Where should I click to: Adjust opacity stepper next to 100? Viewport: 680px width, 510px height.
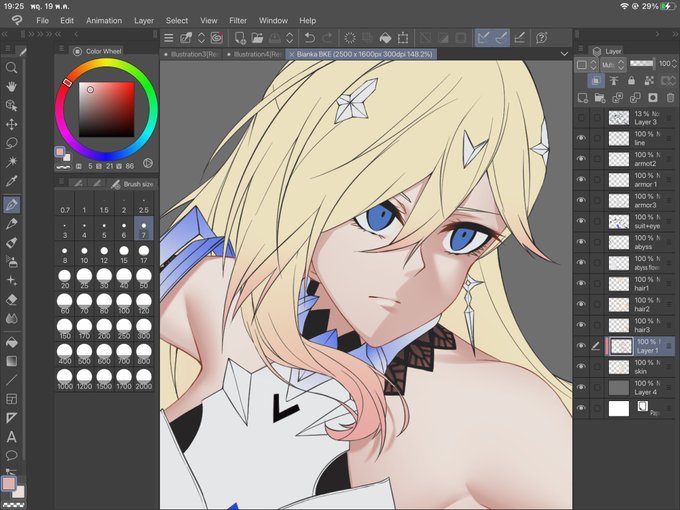coord(674,64)
